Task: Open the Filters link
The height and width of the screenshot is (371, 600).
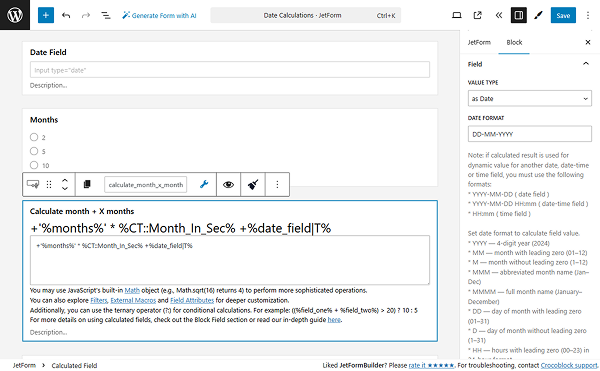Action: tap(98, 300)
